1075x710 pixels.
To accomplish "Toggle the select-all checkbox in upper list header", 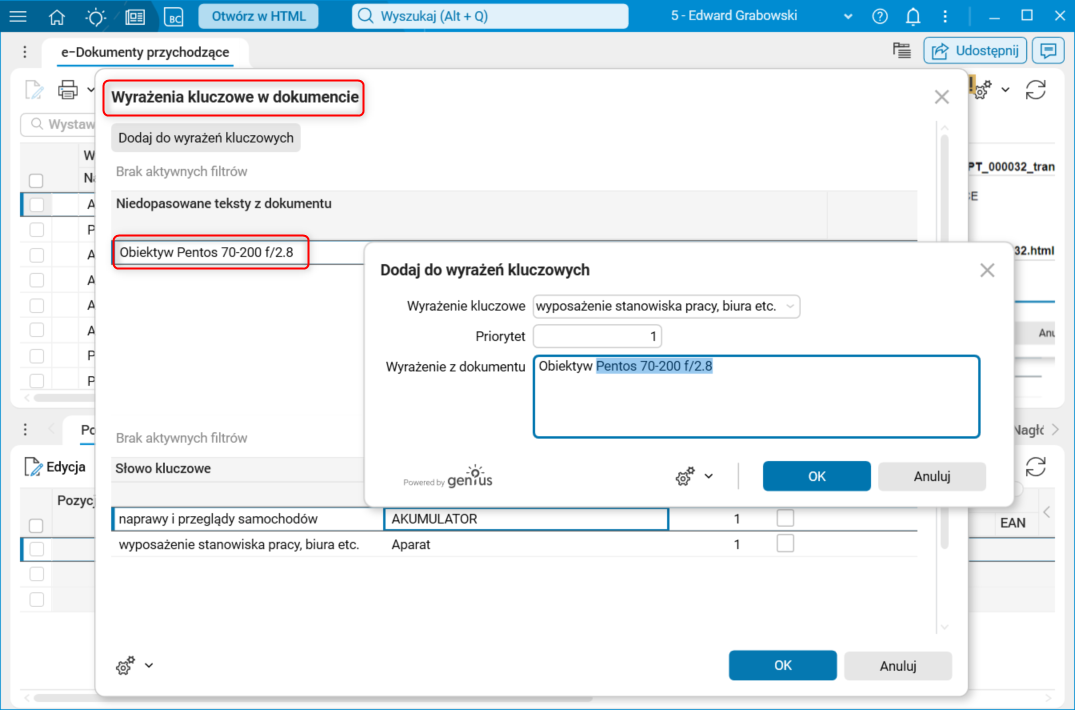I will [36, 181].
